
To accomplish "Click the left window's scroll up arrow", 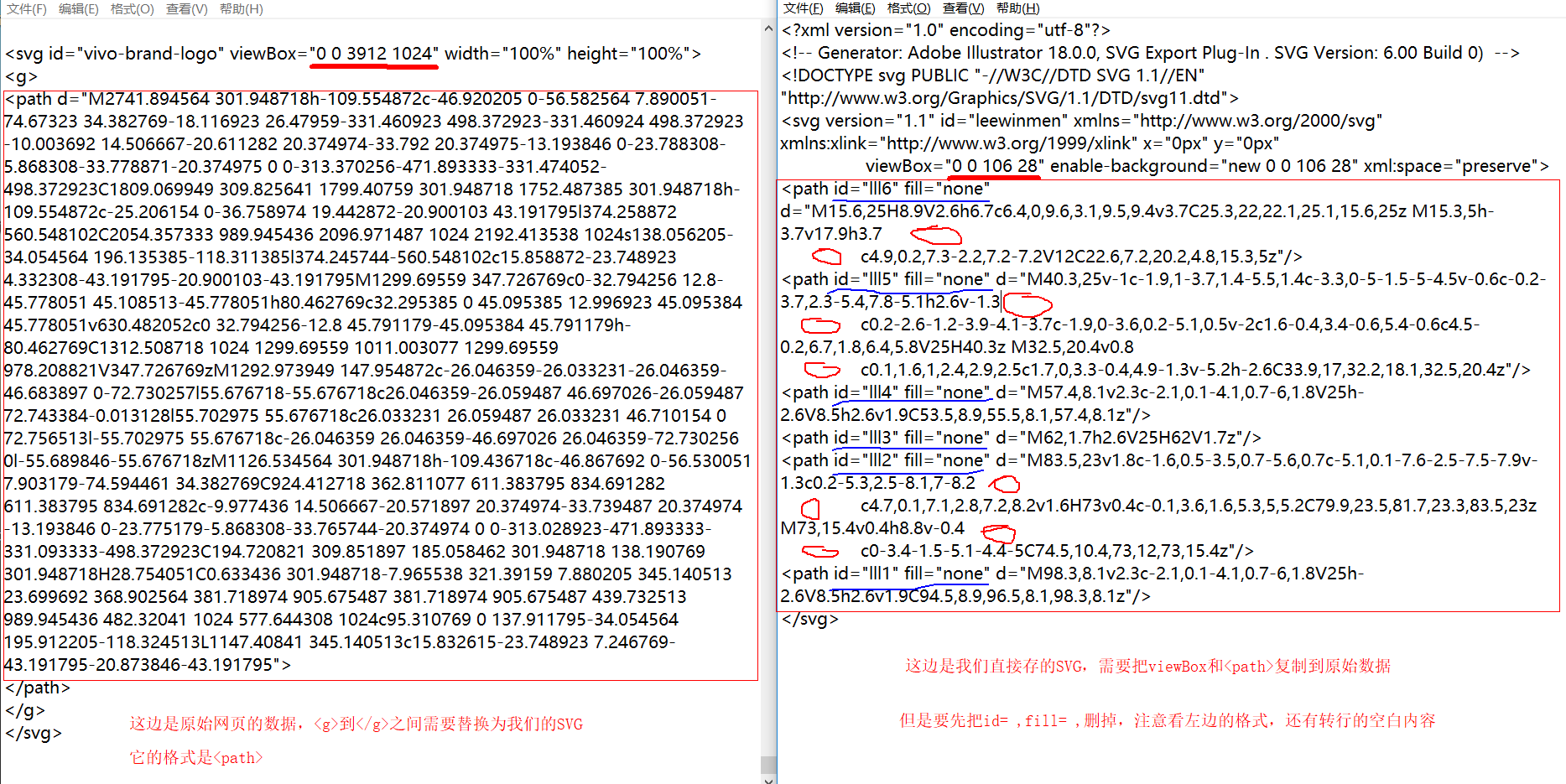I will 768,29.
